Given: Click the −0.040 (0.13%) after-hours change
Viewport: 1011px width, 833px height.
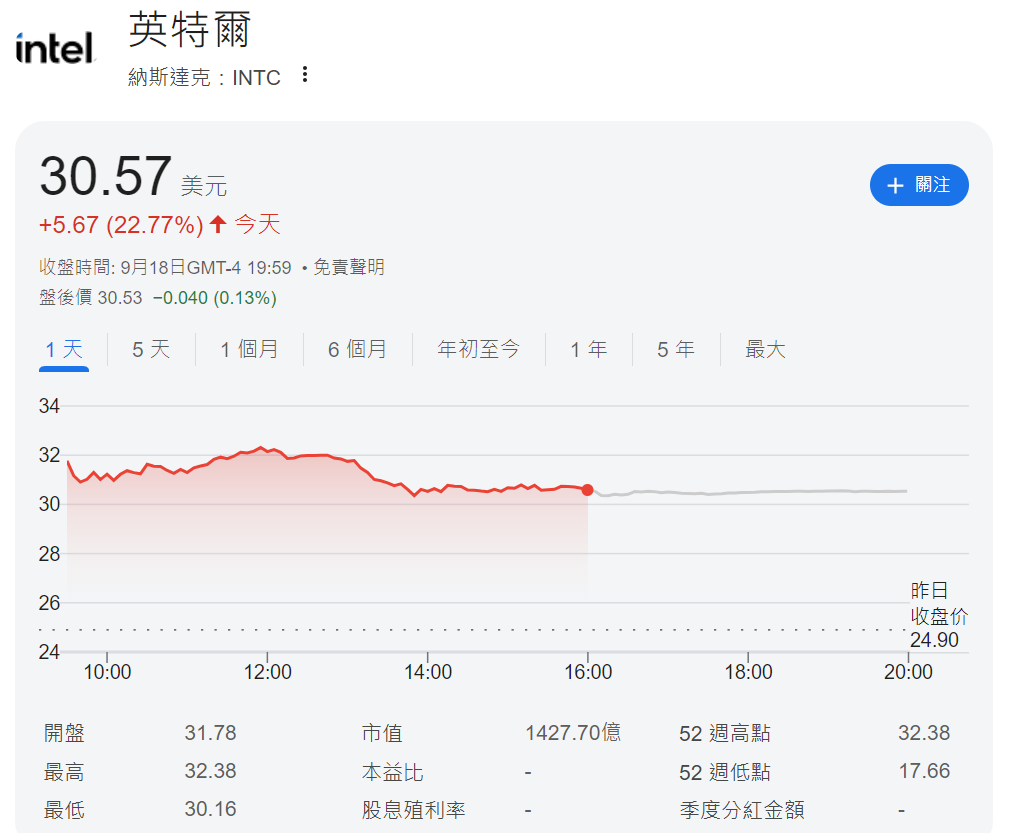Looking at the screenshot, I should 215,297.
